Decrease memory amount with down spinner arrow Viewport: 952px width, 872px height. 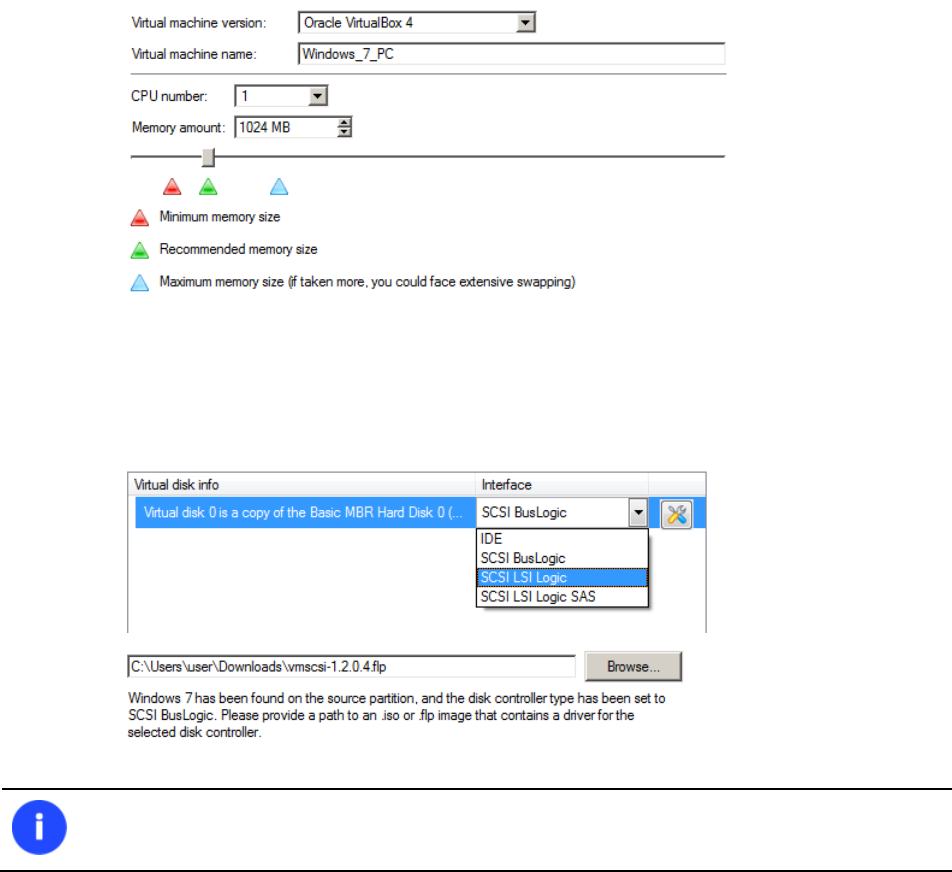click(344, 132)
